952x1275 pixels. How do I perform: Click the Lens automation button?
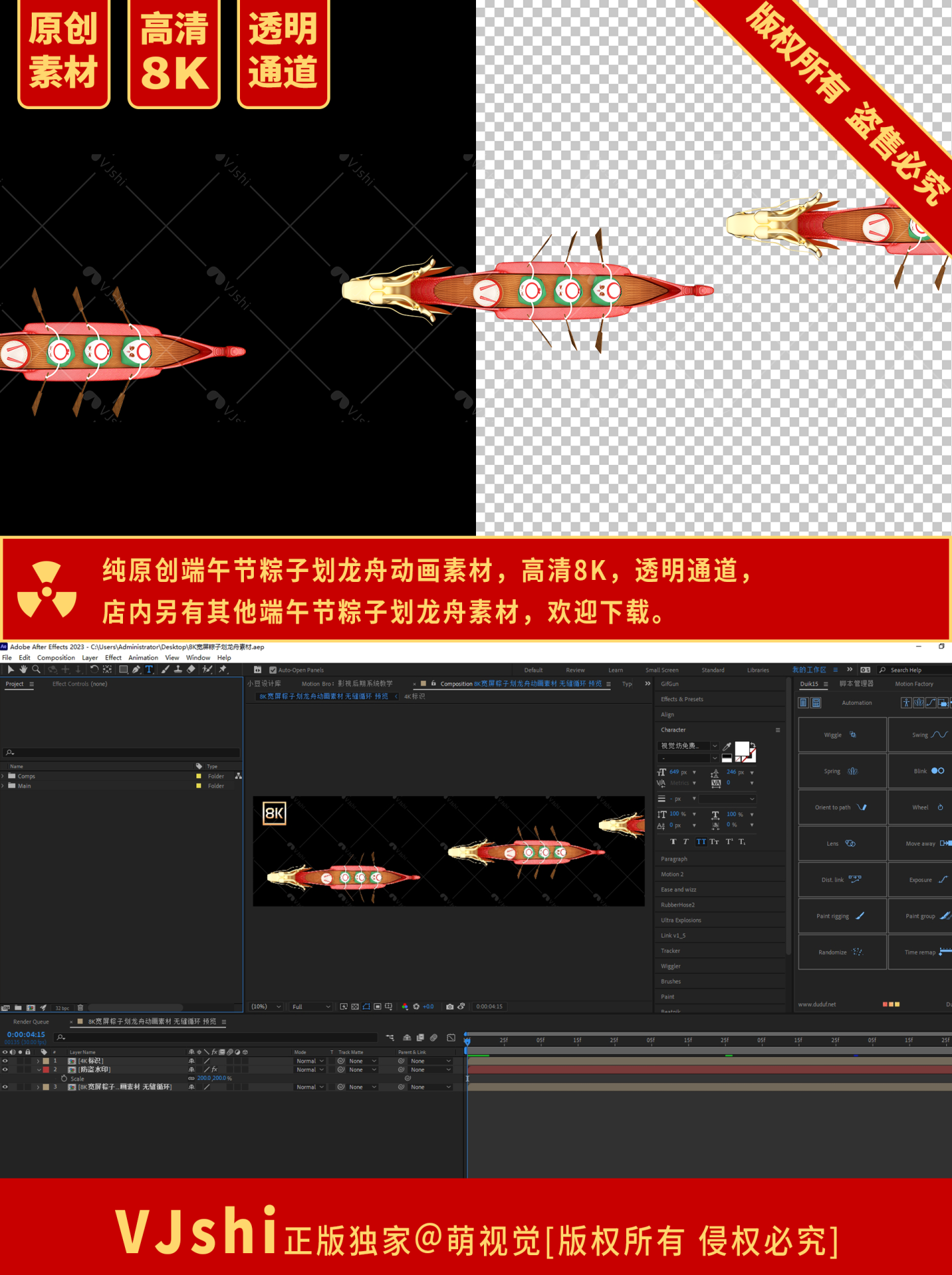[x=842, y=843]
